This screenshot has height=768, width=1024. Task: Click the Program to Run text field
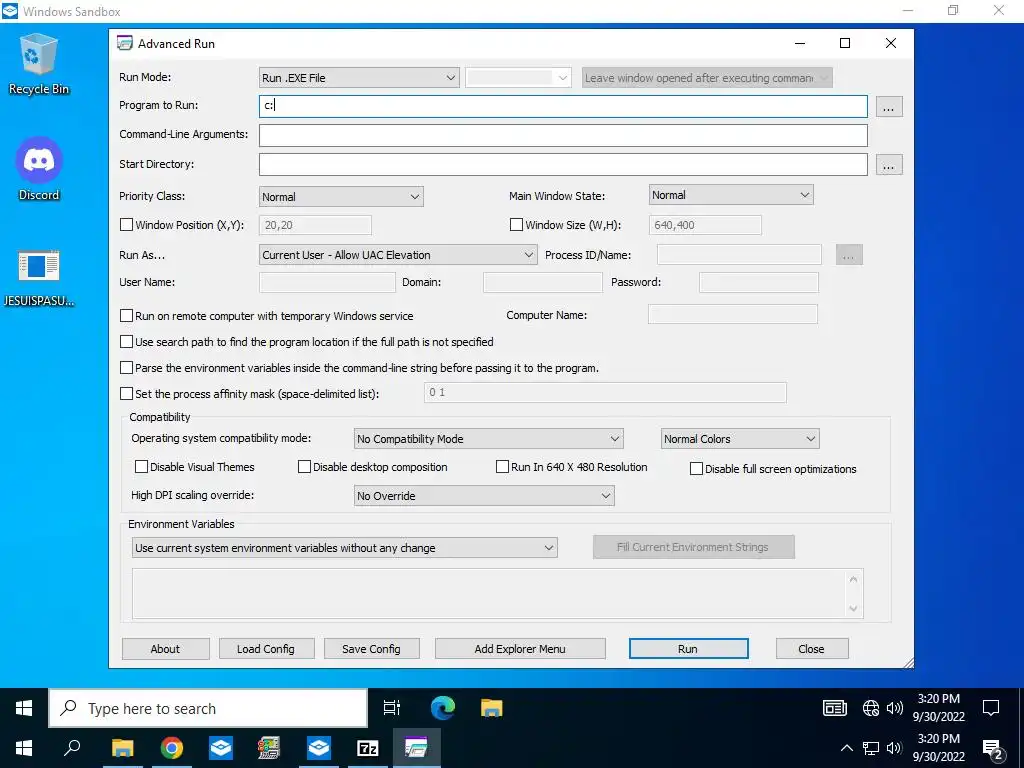563,106
